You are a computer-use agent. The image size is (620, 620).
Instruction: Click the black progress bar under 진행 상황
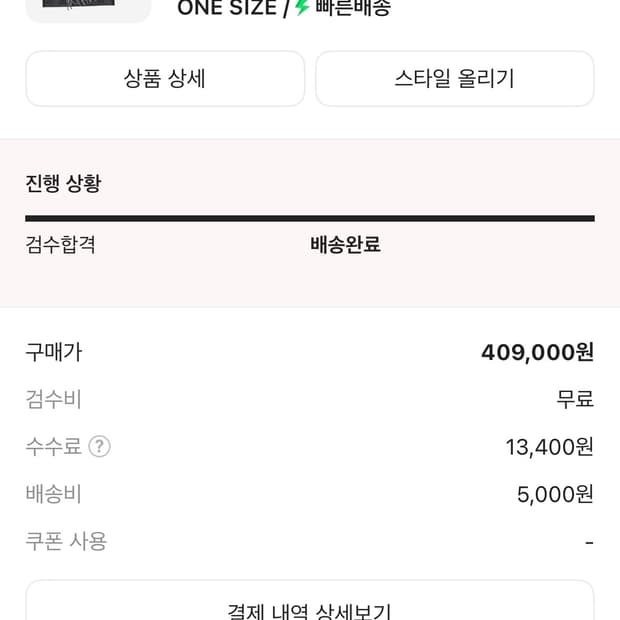point(310,218)
